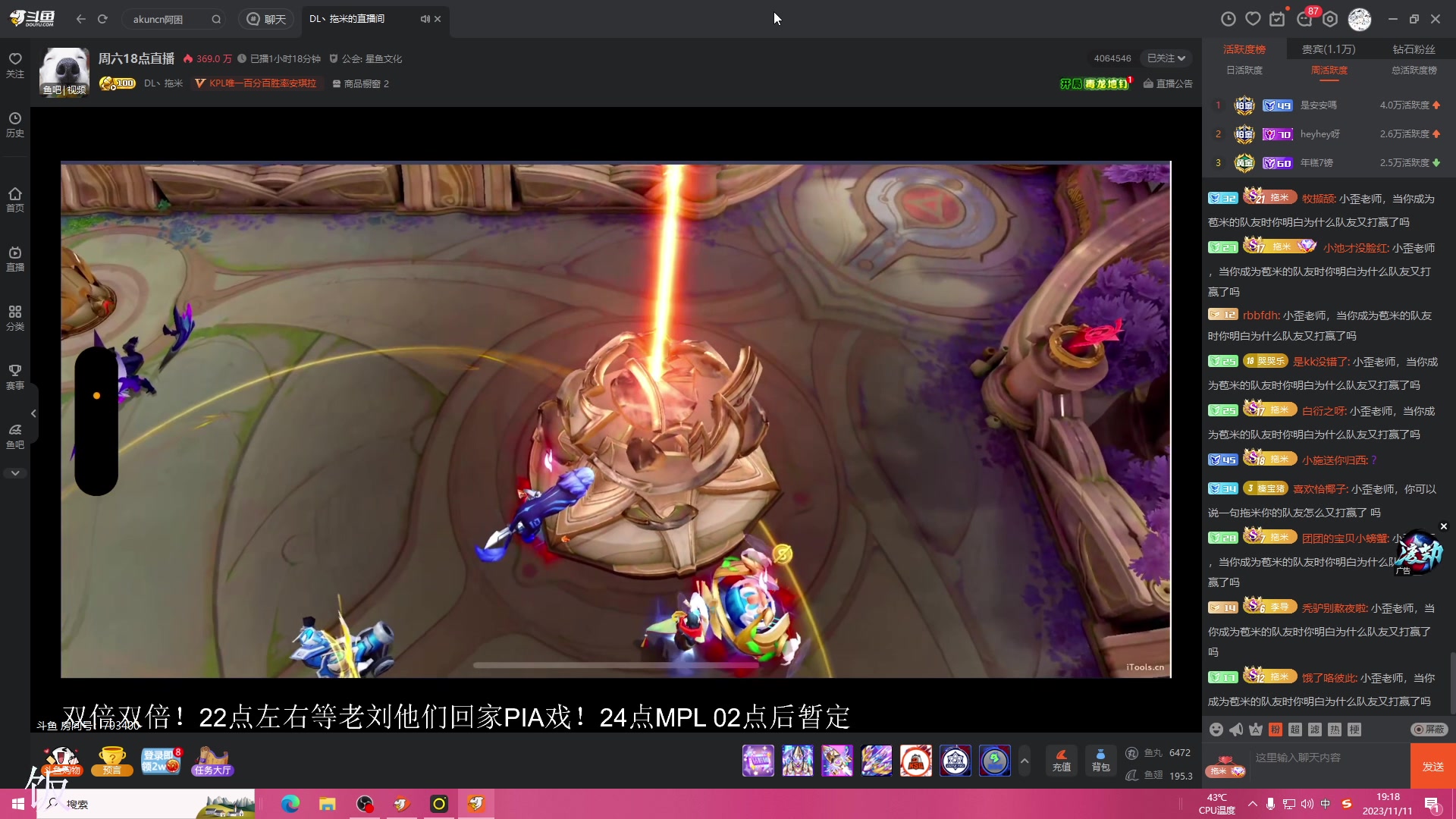
Task: Open Microsoft Edge from the taskbar
Action: point(290,804)
